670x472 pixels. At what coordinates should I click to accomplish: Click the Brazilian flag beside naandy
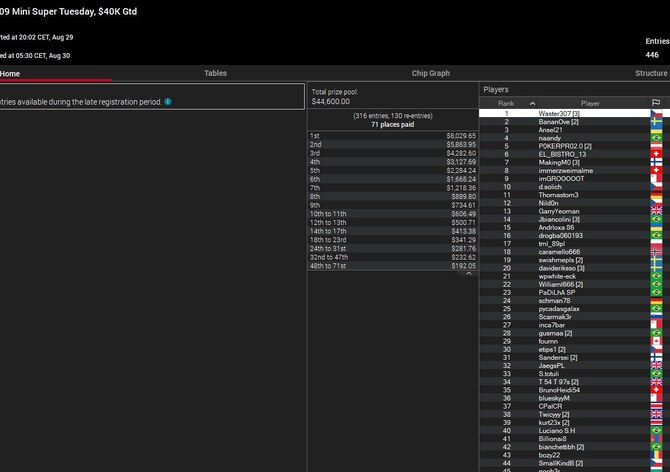tap(656, 138)
